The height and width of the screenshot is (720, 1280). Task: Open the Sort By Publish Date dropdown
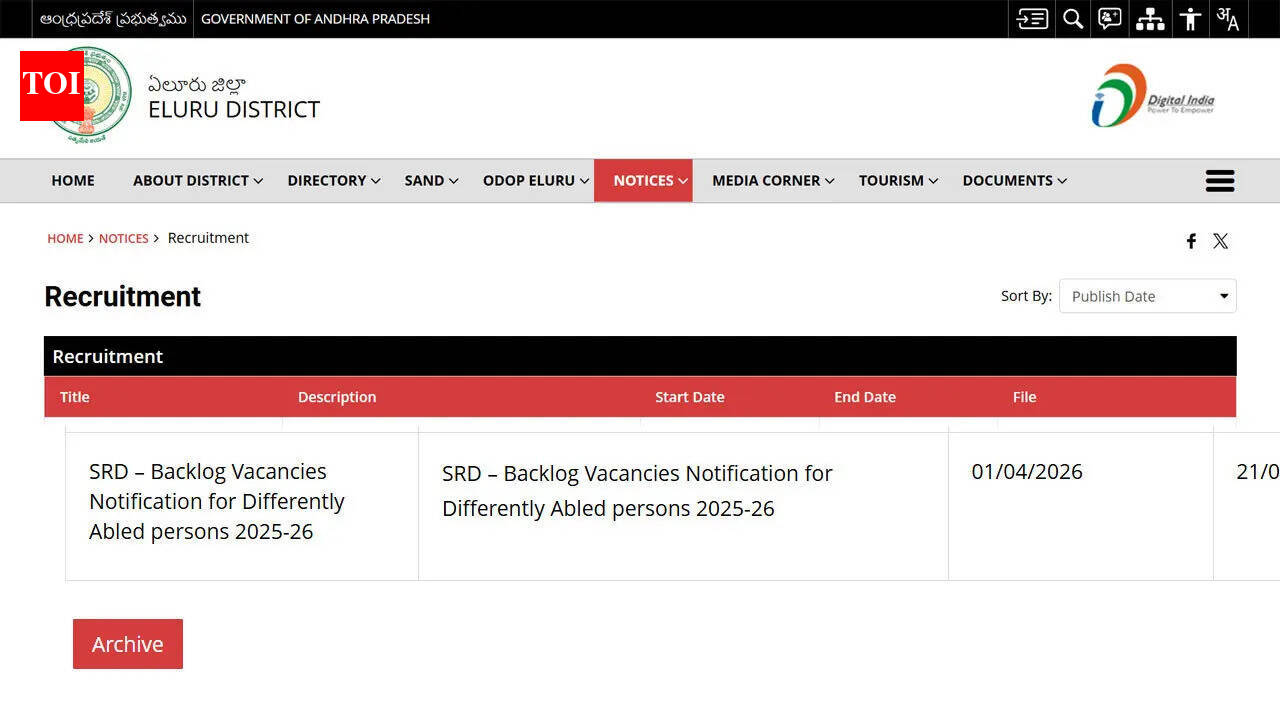pos(1147,296)
